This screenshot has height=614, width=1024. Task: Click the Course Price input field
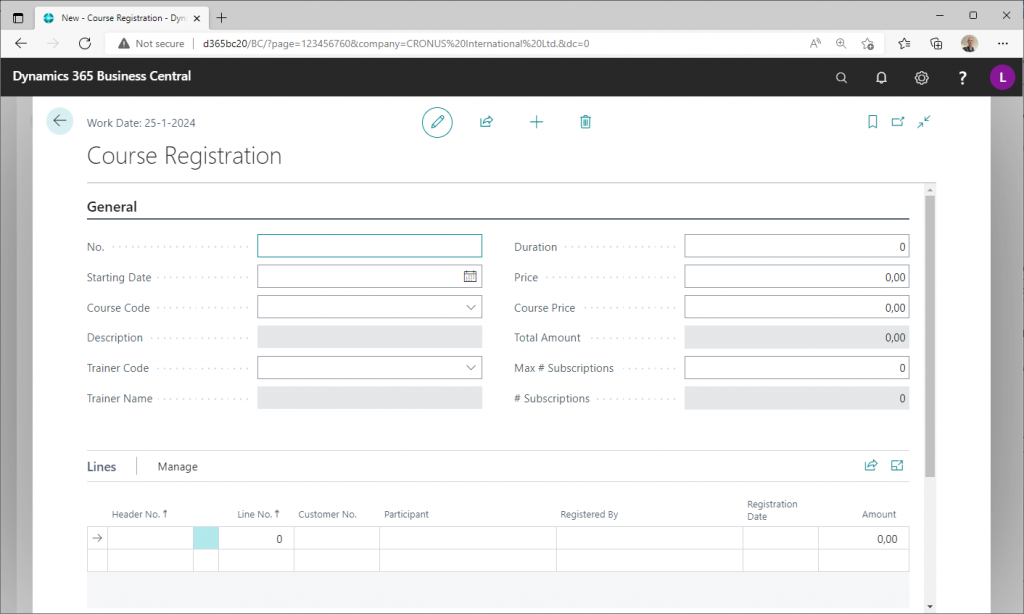[797, 307]
